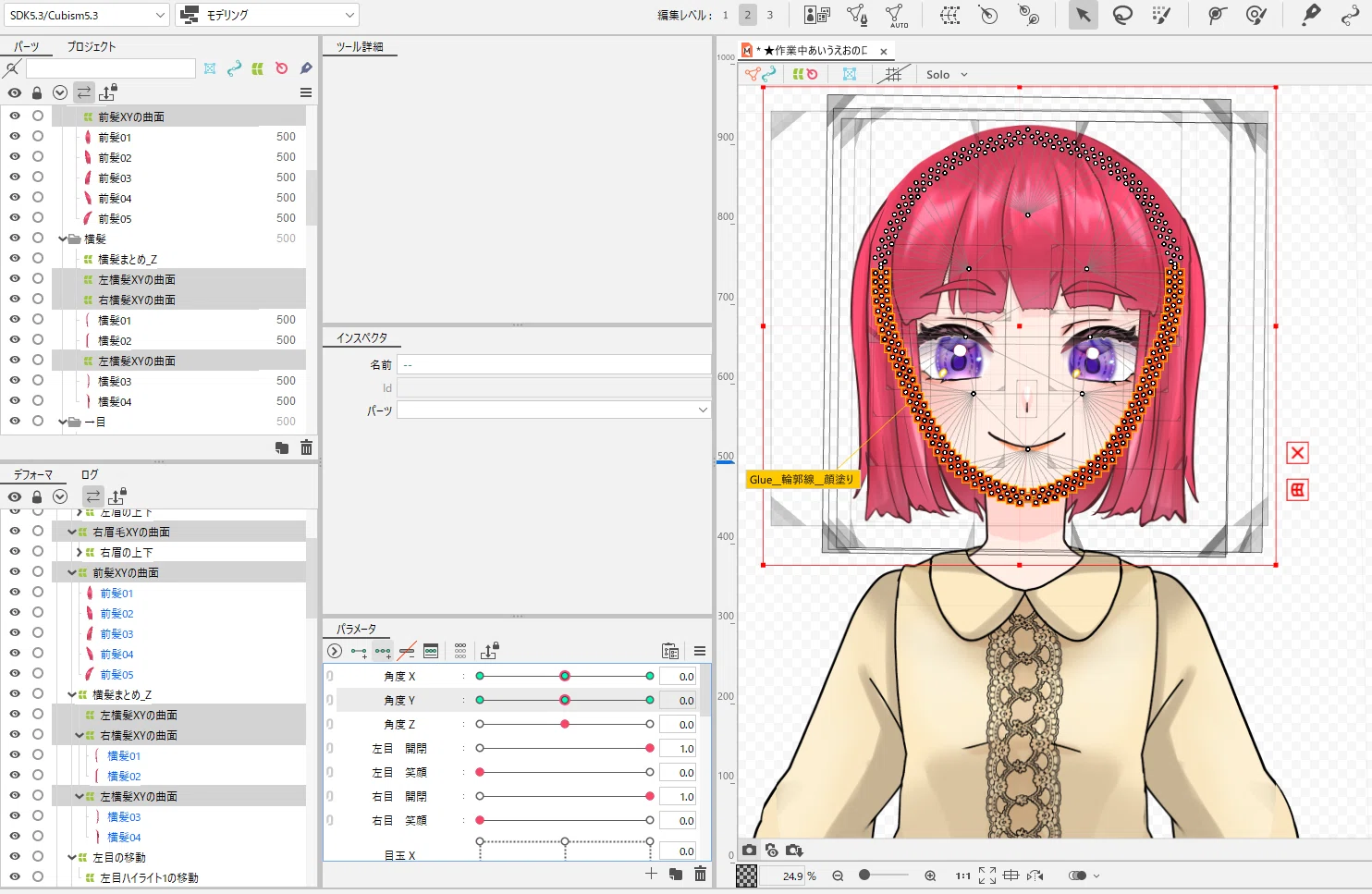
Task: Switch to the ログ tab
Action: [x=89, y=474]
